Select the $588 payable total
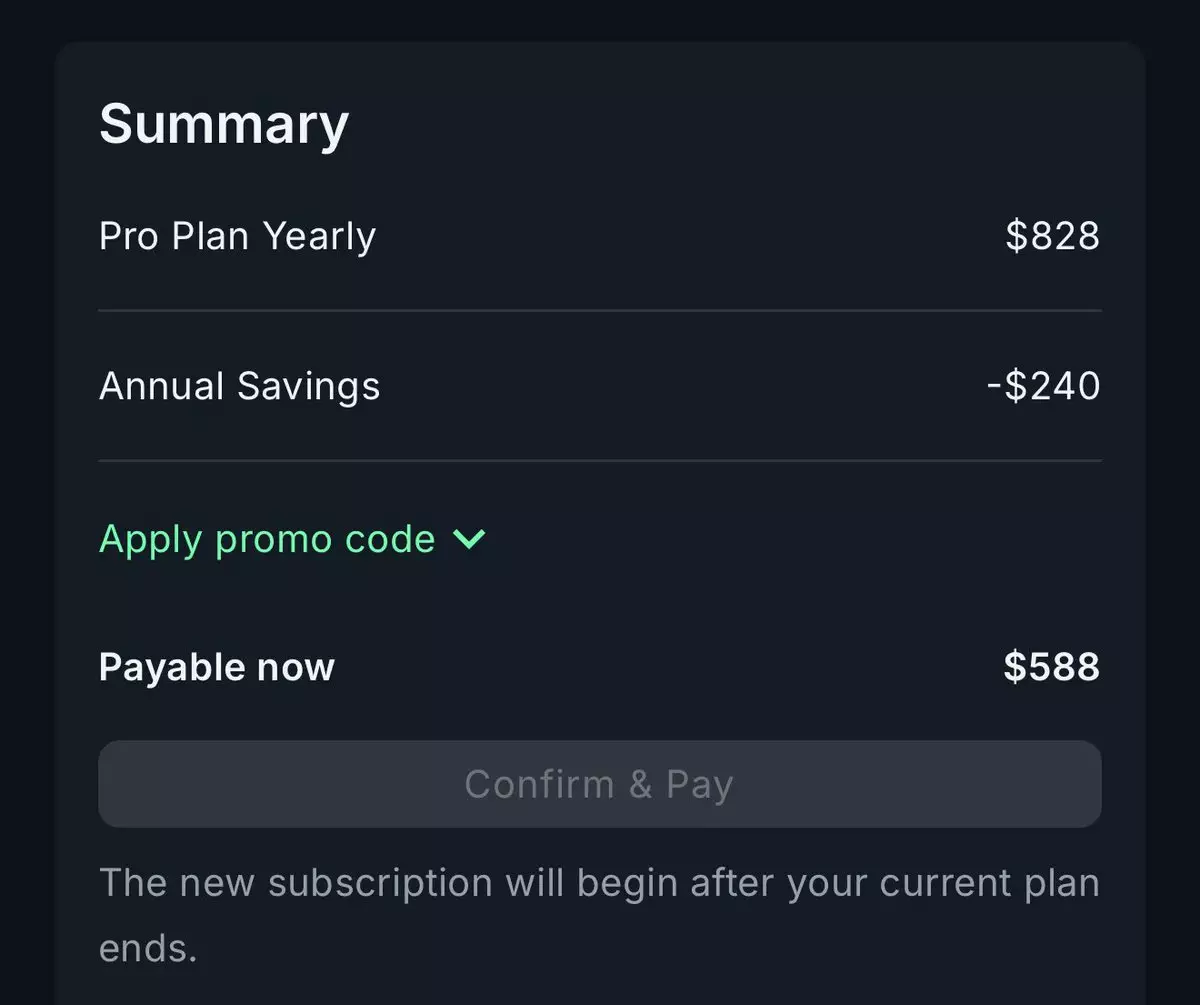Screen dimensions: 1200x1005 [x=1052, y=667]
